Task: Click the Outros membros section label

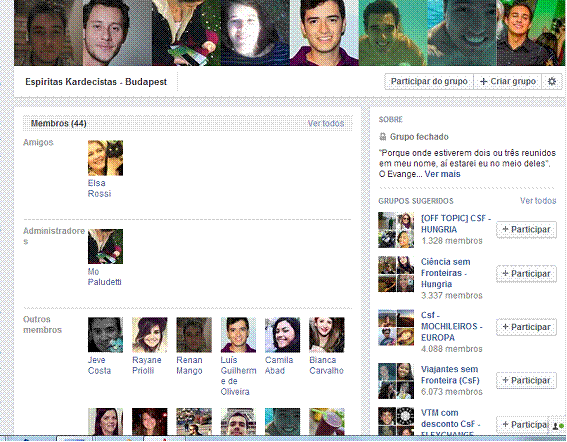Action: click(42, 325)
